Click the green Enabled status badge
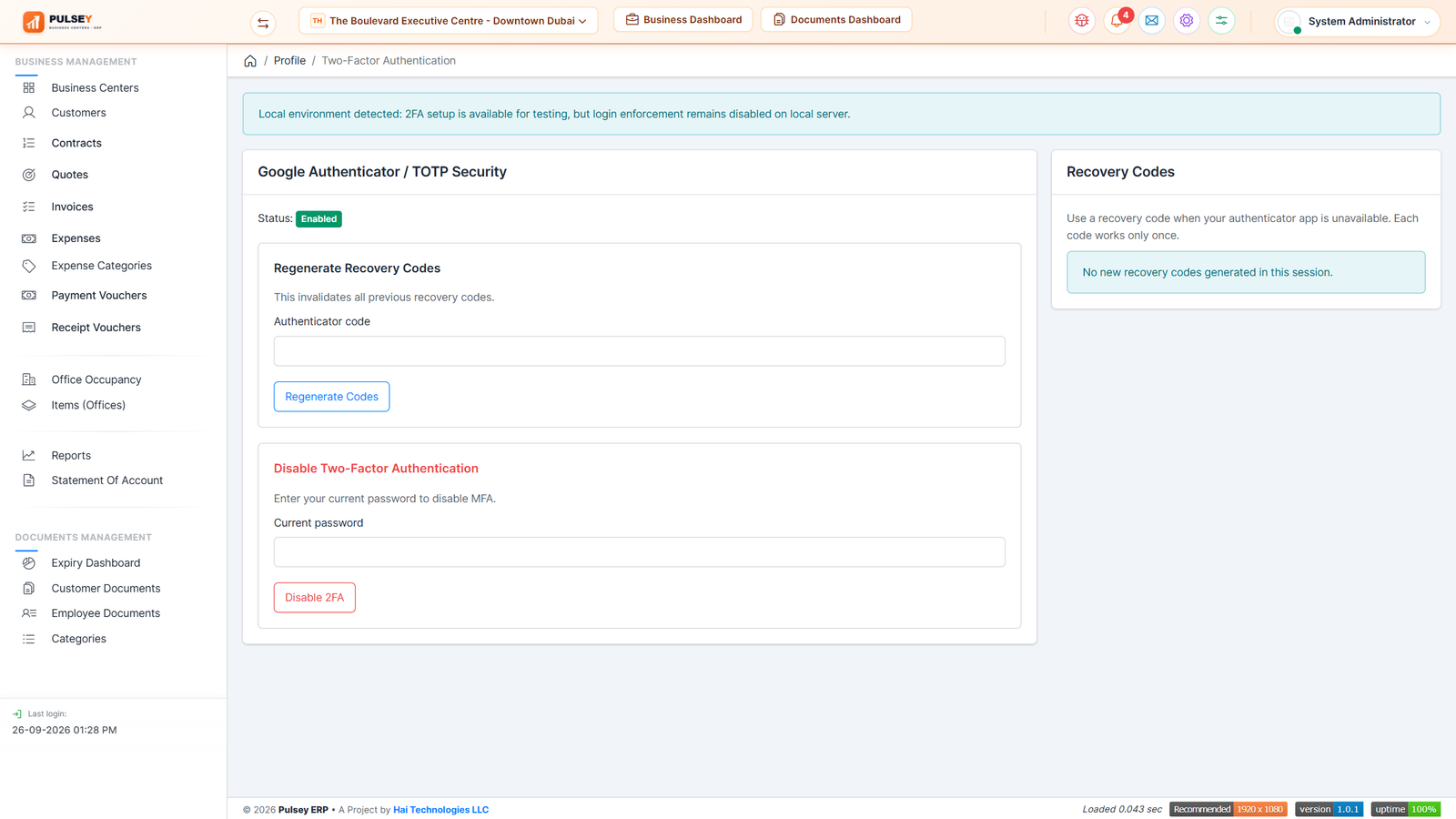Viewport: 1456px width, 819px height. pos(318,219)
